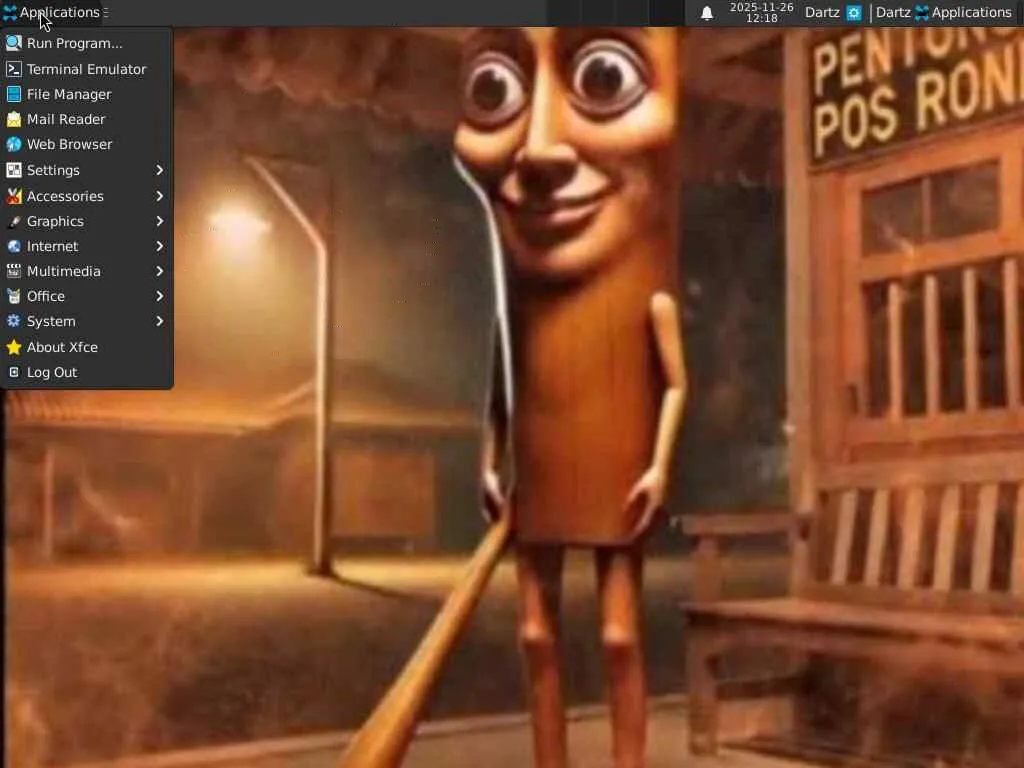Click the blue gear icon beside Dartz
The height and width of the screenshot is (768, 1024).
854,12
